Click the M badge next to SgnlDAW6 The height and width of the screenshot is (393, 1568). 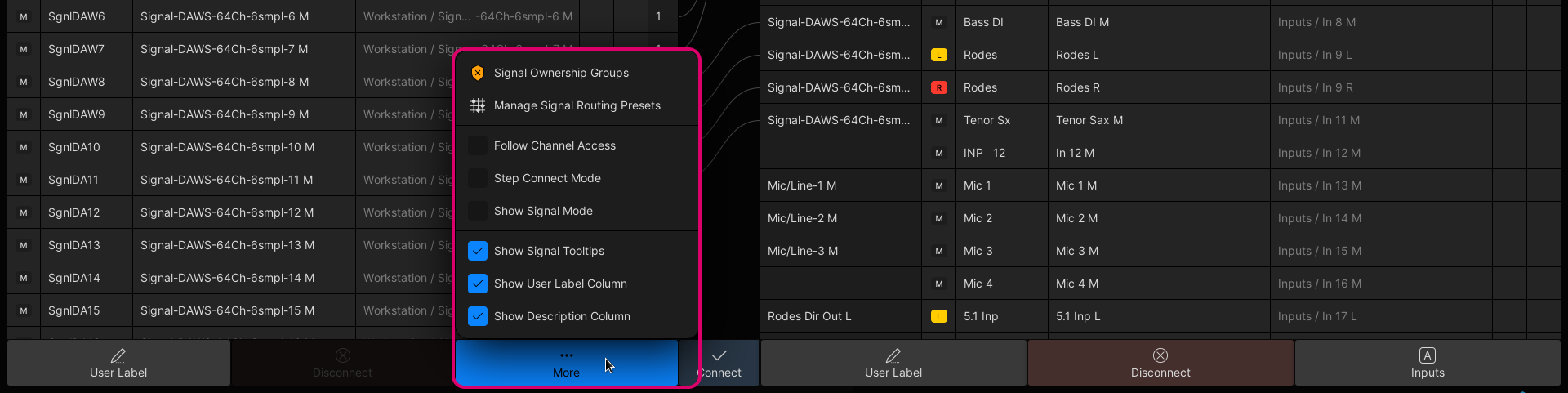tap(24, 16)
